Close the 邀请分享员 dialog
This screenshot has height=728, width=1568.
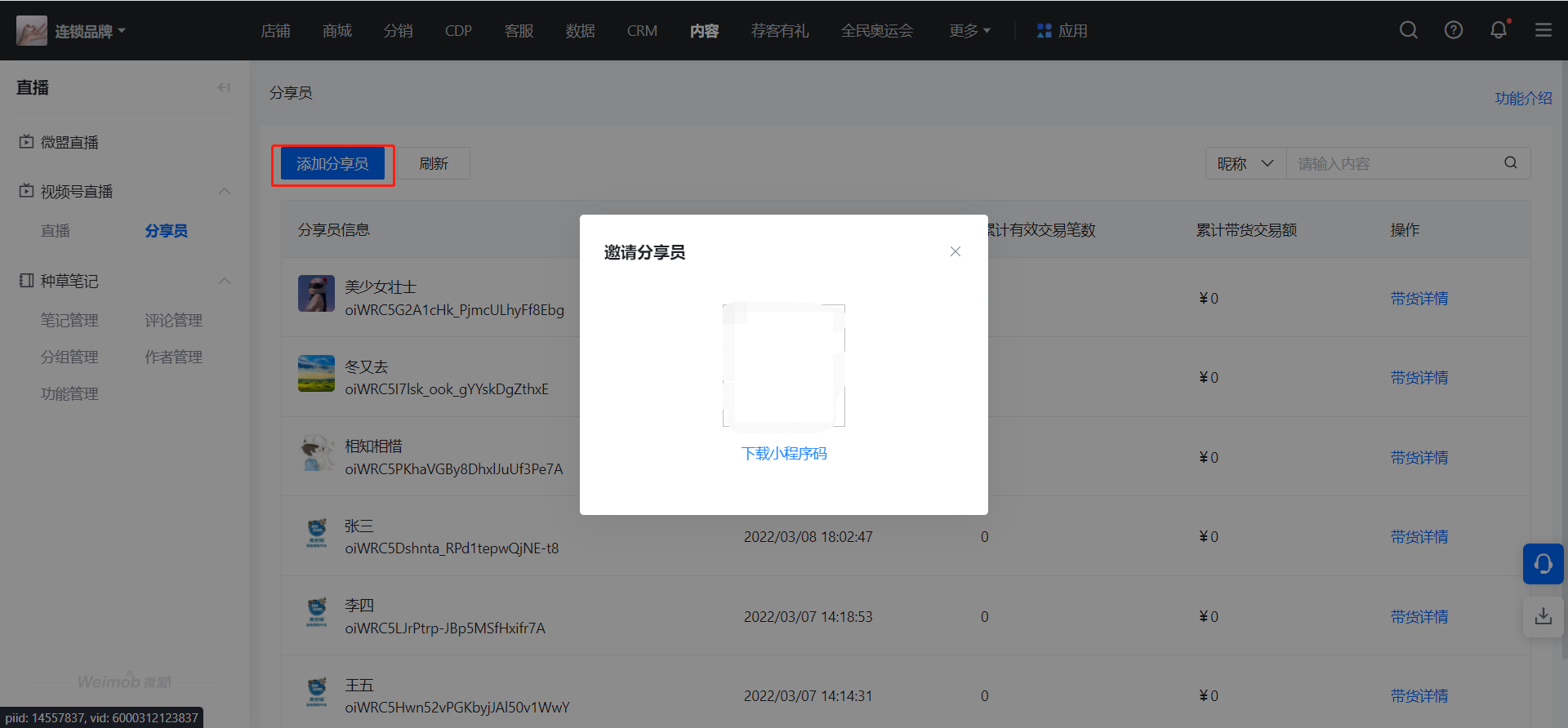pyautogui.click(x=955, y=251)
